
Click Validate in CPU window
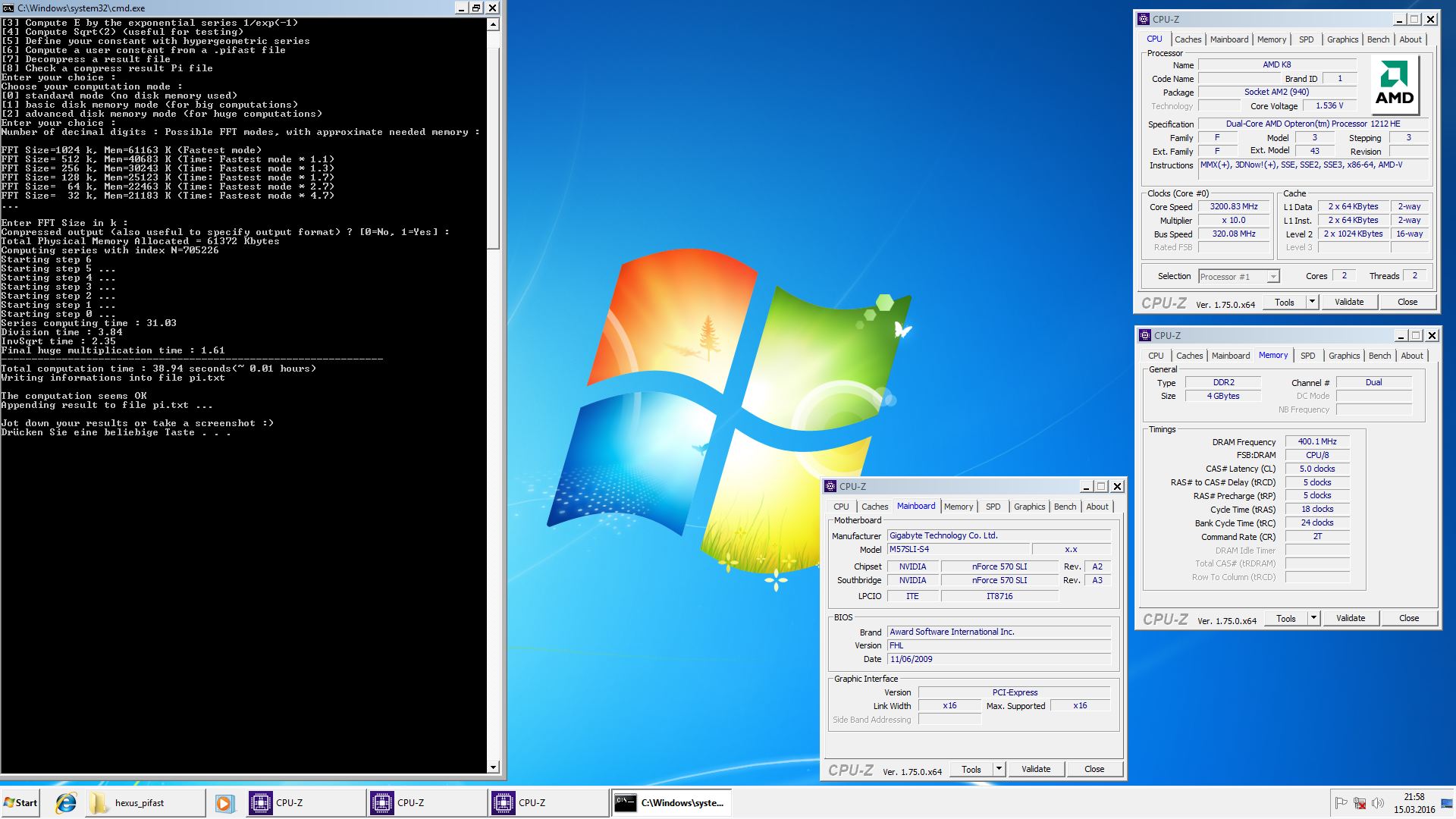(x=1349, y=302)
